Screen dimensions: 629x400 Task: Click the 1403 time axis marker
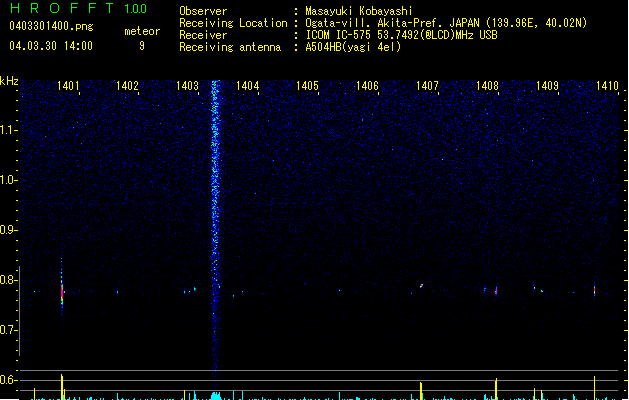187,86
